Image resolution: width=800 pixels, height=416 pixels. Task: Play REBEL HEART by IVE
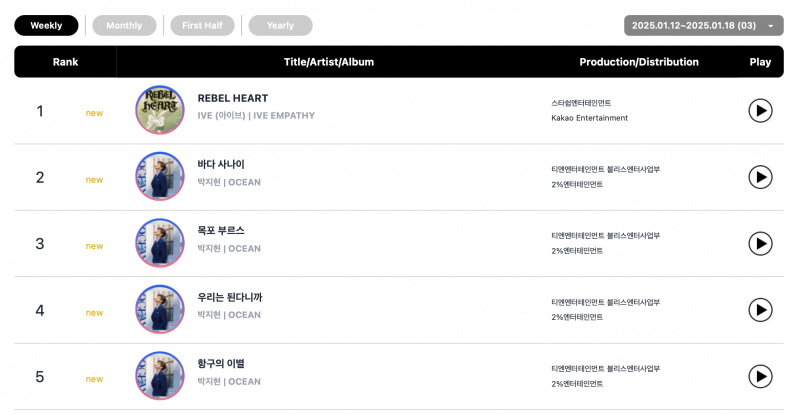pyautogui.click(x=760, y=111)
